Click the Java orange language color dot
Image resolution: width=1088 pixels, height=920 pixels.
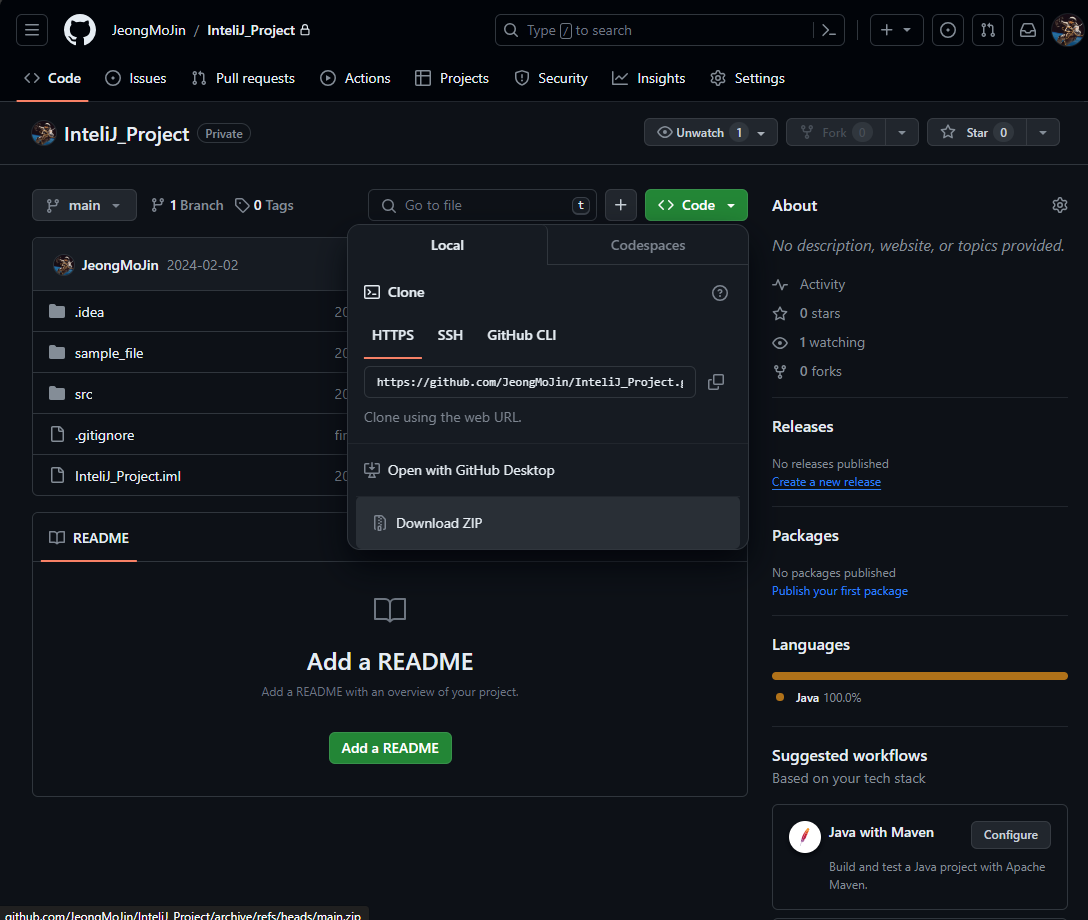780,697
